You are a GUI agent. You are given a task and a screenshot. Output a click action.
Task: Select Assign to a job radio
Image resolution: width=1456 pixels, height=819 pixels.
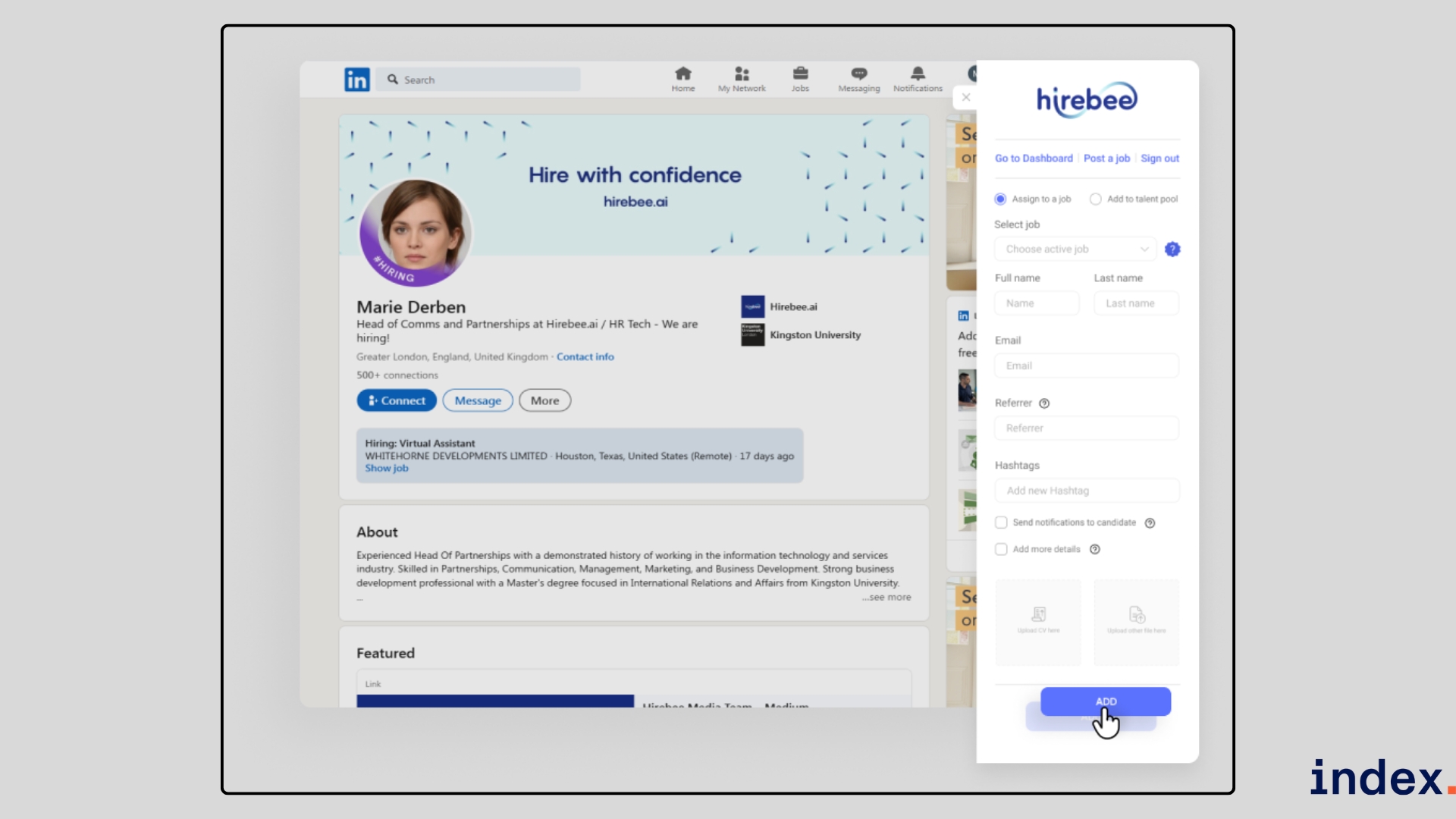(1000, 199)
